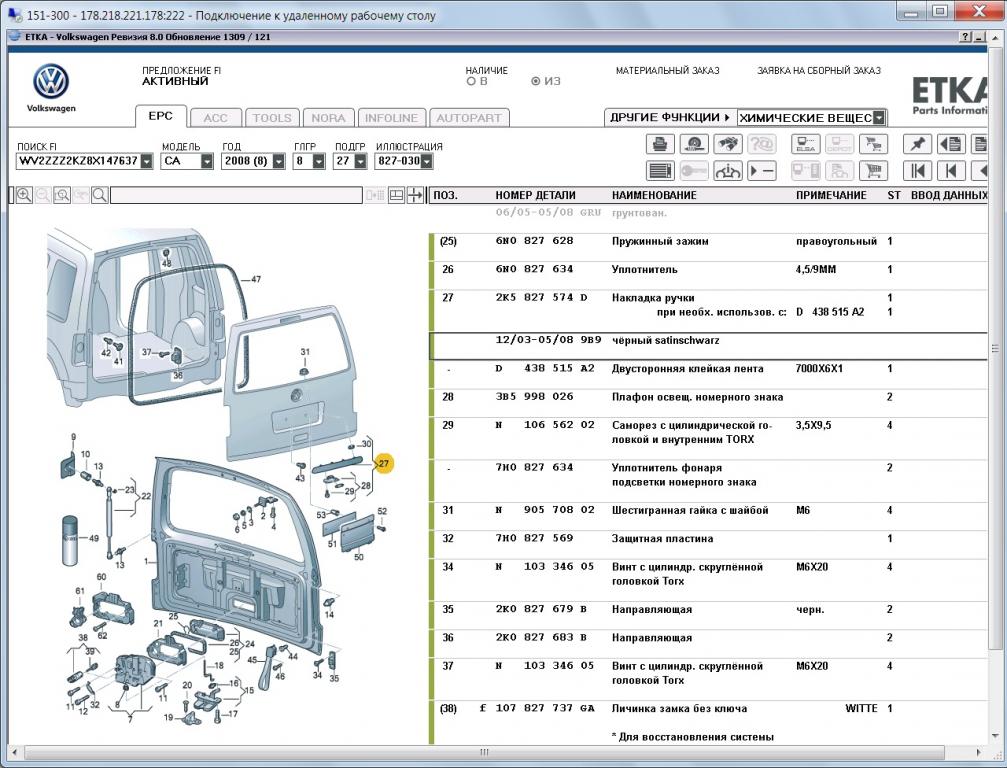Click the binoculars search icon
Screen dimensions: 1007x768
coord(728,144)
